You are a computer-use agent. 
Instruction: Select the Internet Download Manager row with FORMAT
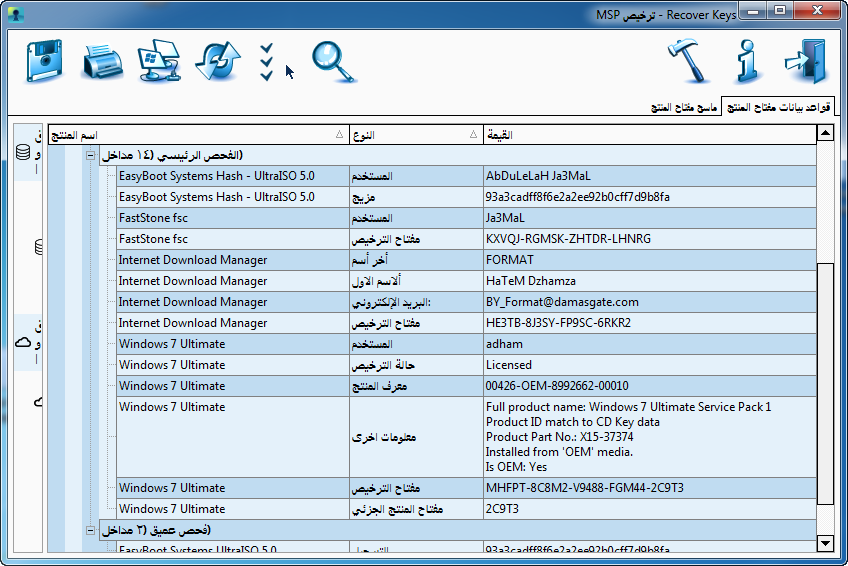[x=466, y=260]
